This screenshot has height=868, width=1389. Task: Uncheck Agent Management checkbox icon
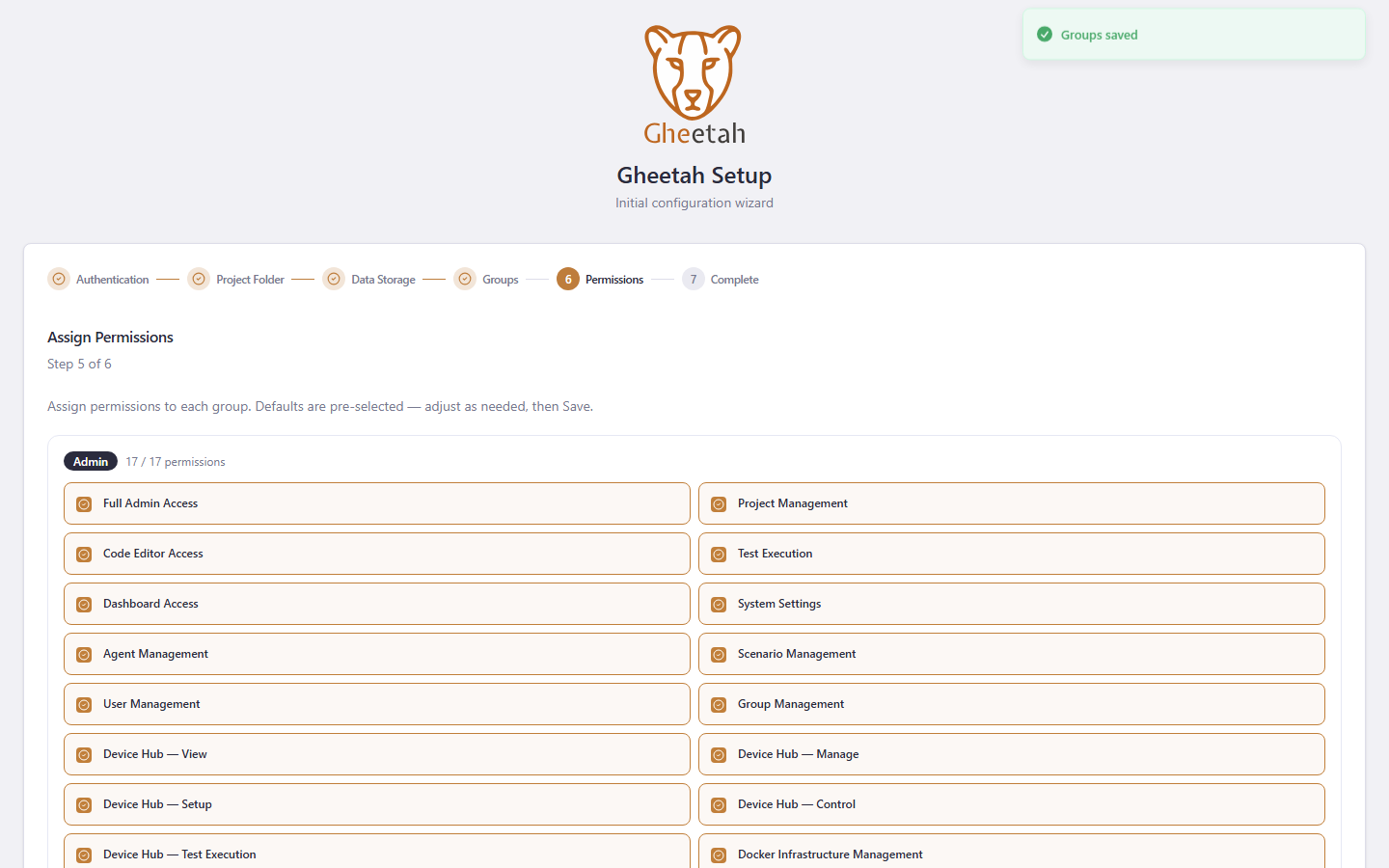coord(84,654)
